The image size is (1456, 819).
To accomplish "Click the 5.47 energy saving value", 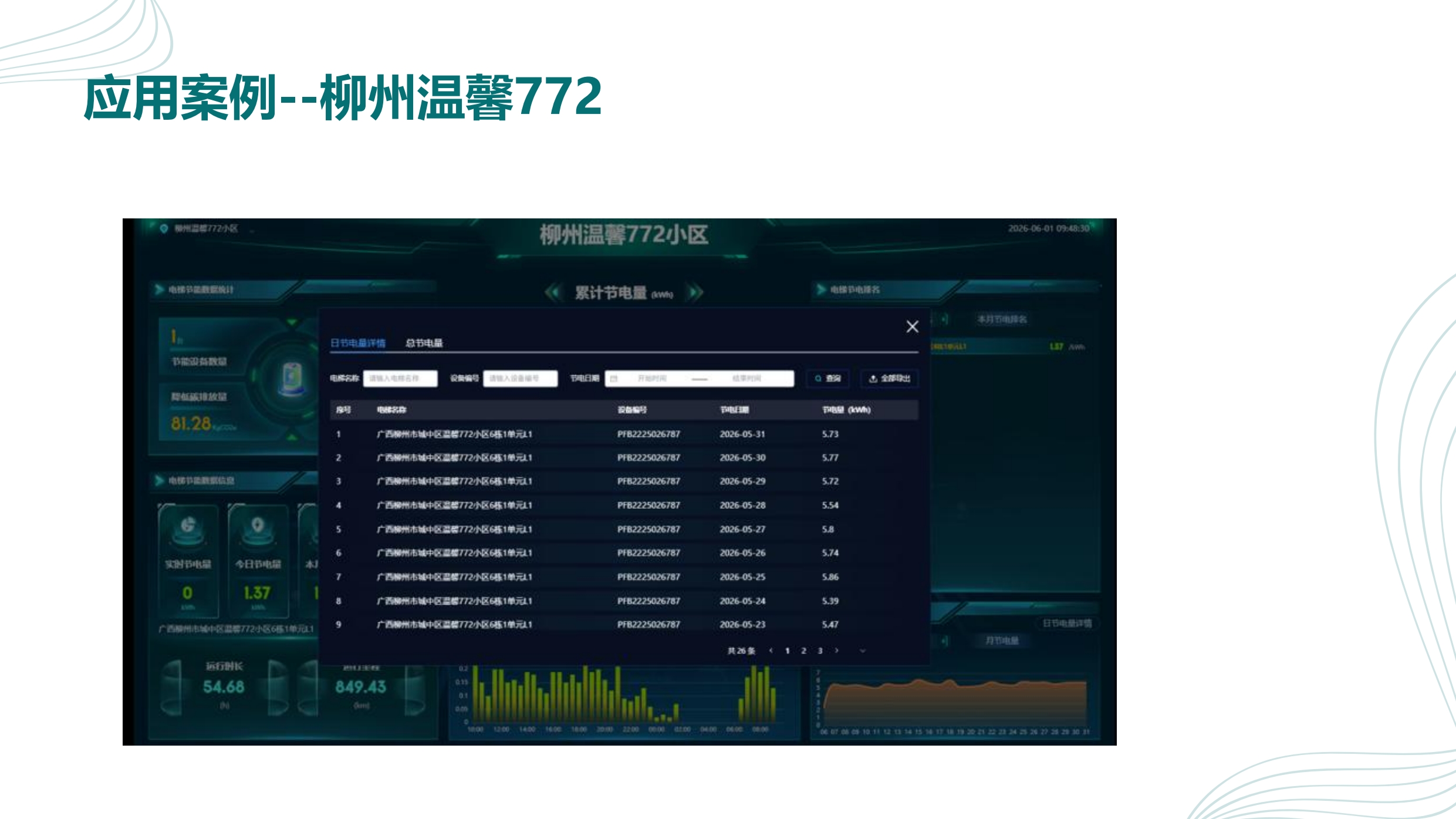I will point(830,624).
